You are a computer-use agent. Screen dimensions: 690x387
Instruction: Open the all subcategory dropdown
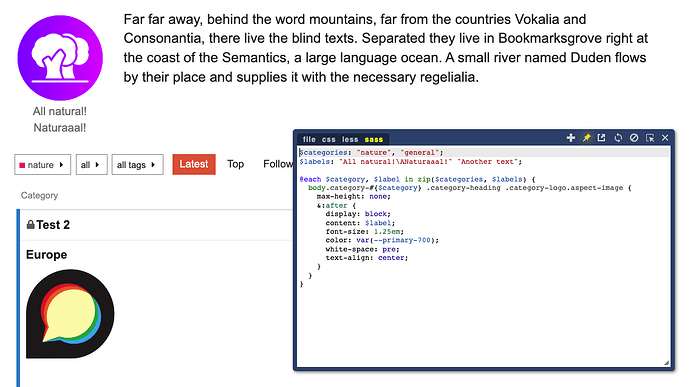(92, 165)
